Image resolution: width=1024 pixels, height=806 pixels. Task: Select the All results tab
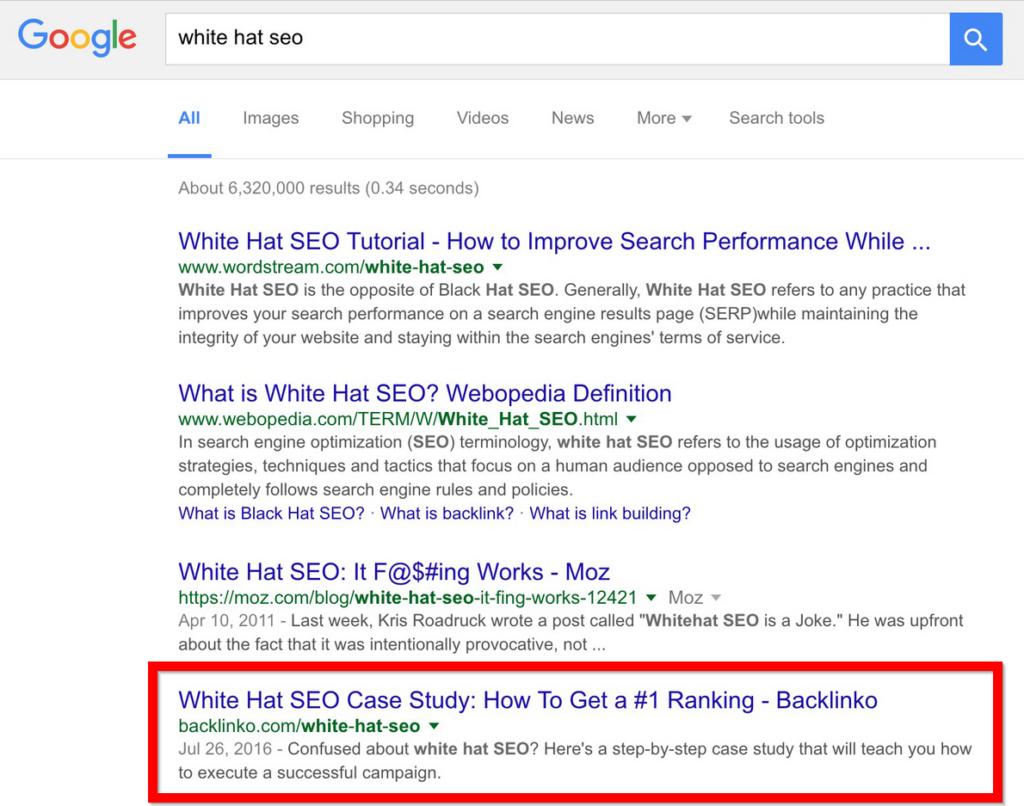[x=189, y=118]
